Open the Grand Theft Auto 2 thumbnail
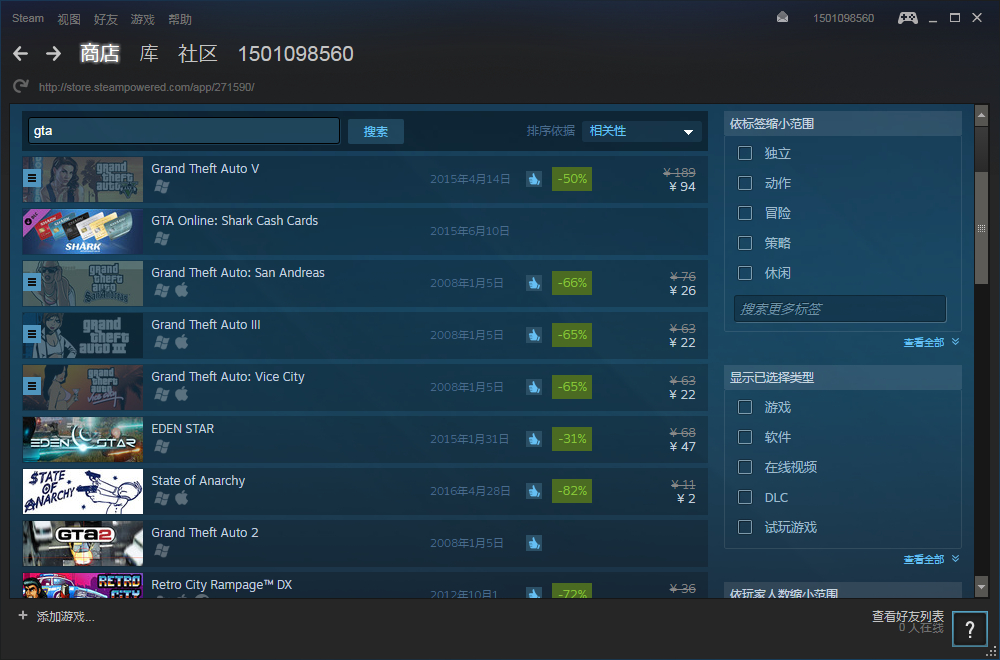Viewport: 1000px width, 660px height. coord(83,543)
